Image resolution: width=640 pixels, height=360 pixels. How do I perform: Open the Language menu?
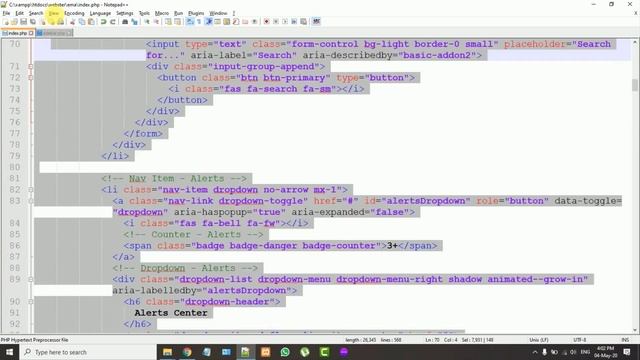pos(100,13)
